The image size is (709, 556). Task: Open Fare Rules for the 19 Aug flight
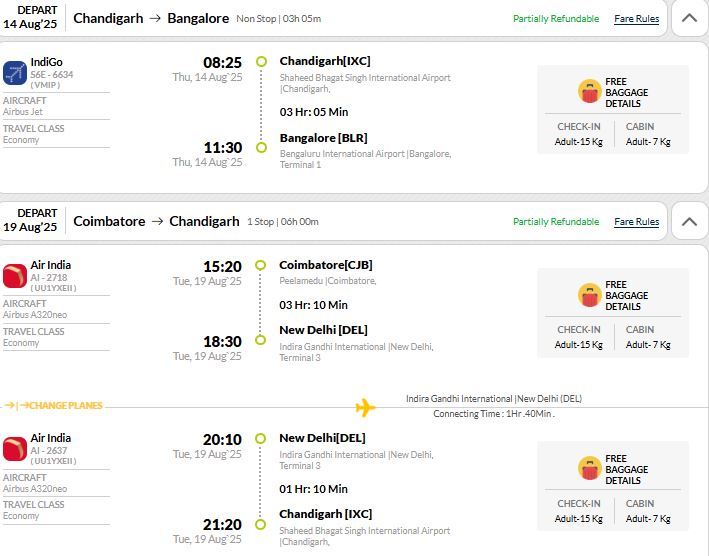(x=636, y=222)
